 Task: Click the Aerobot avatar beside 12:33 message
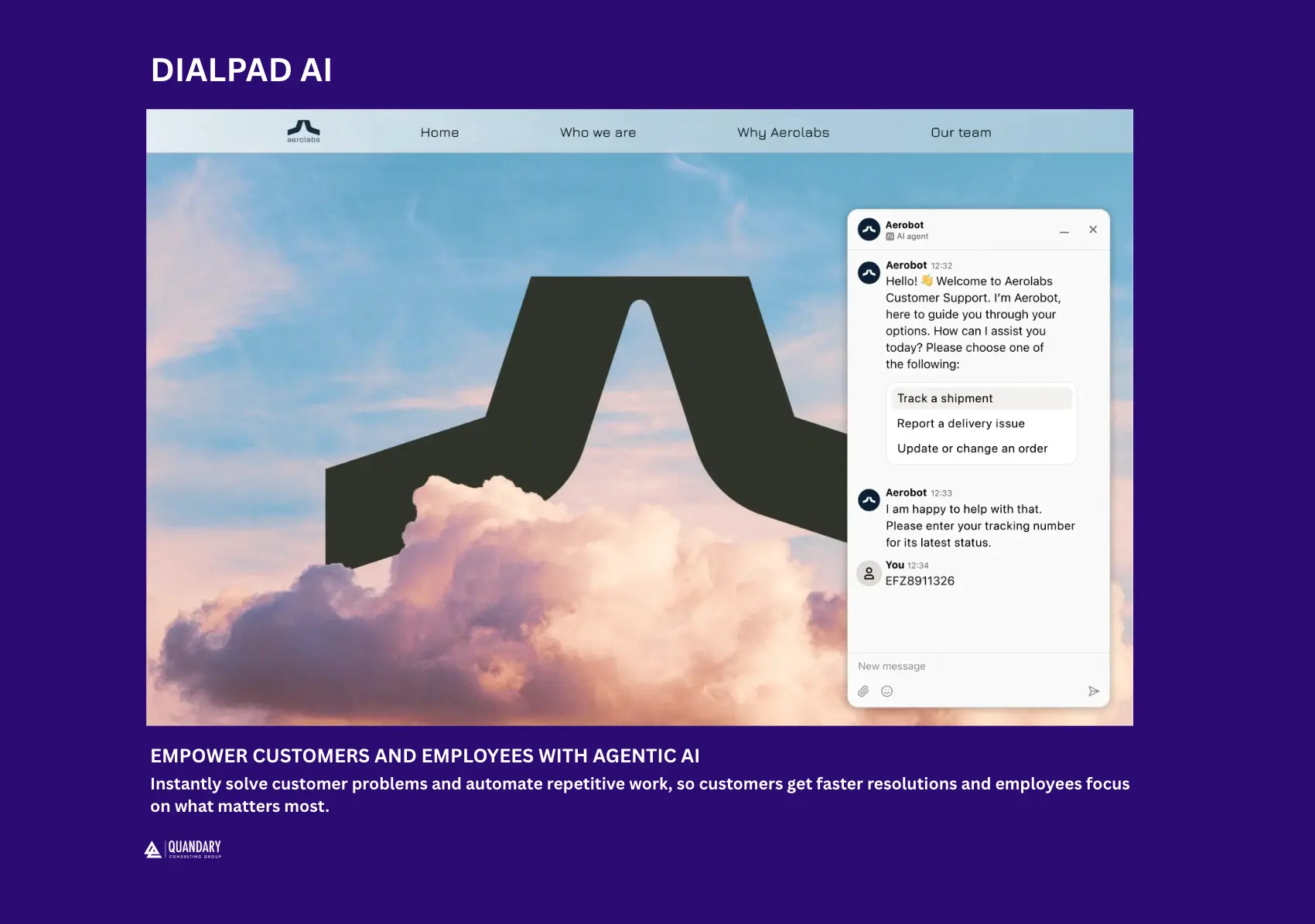coord(869,500)
